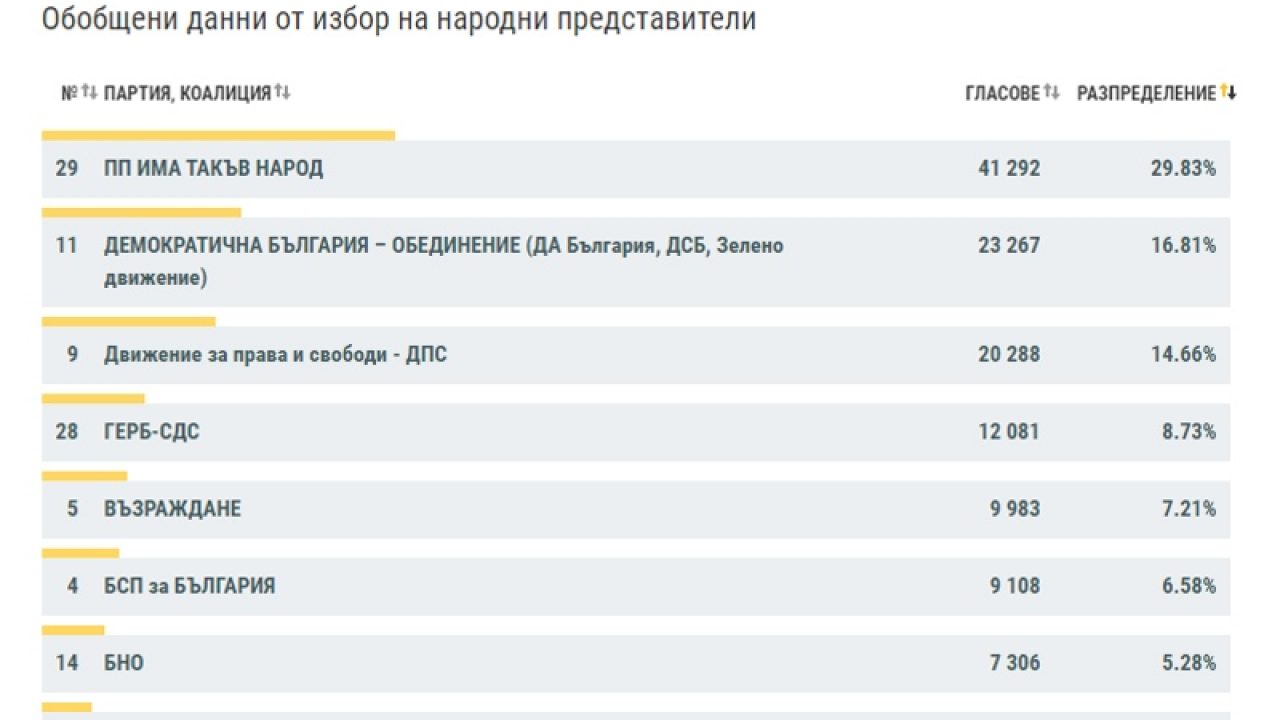Click the sort arrows beside РАЗПРЕДЕЛЕНИЕ header
Image resolution: width=1280 pixels, height=720 pixels.
(x=1228, y=93)
